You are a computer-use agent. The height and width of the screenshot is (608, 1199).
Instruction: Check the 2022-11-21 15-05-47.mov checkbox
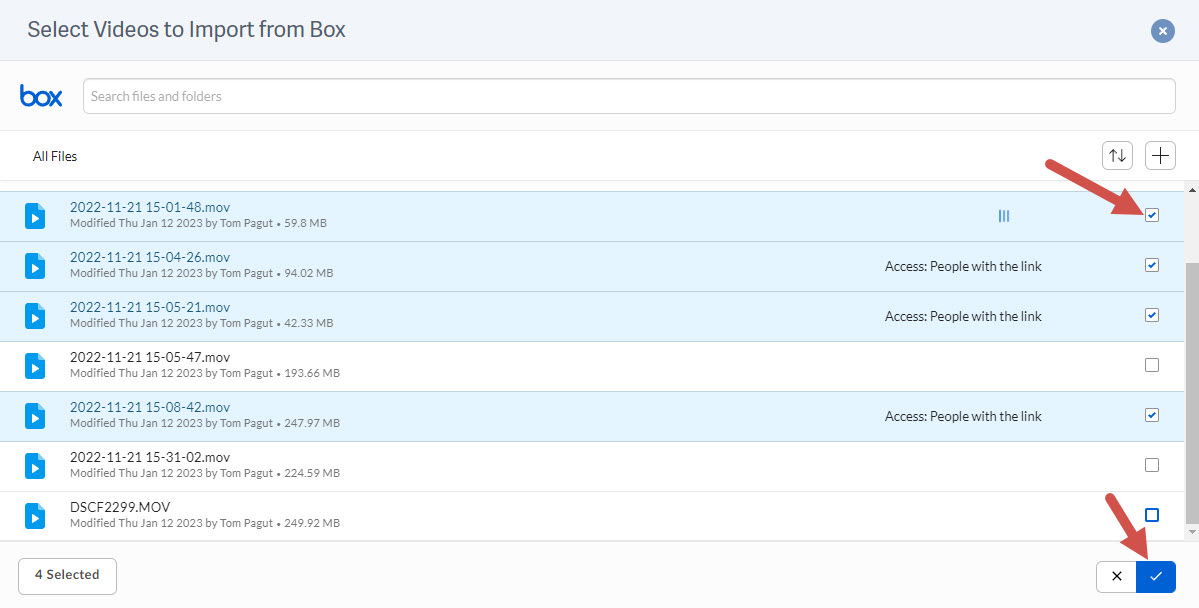(1151, 365)
